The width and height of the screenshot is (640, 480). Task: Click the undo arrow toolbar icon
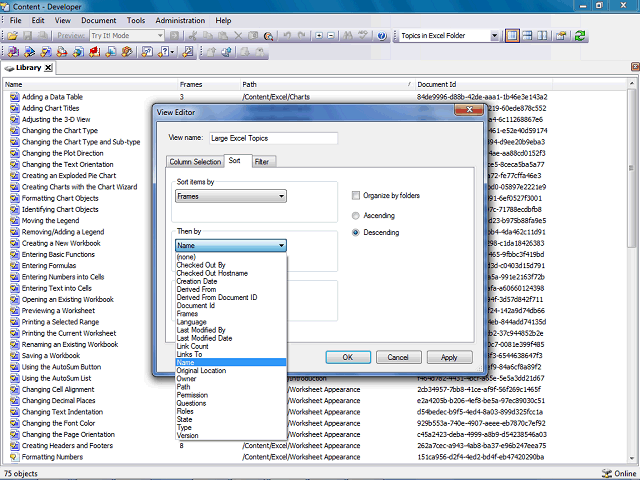point(287,36)
